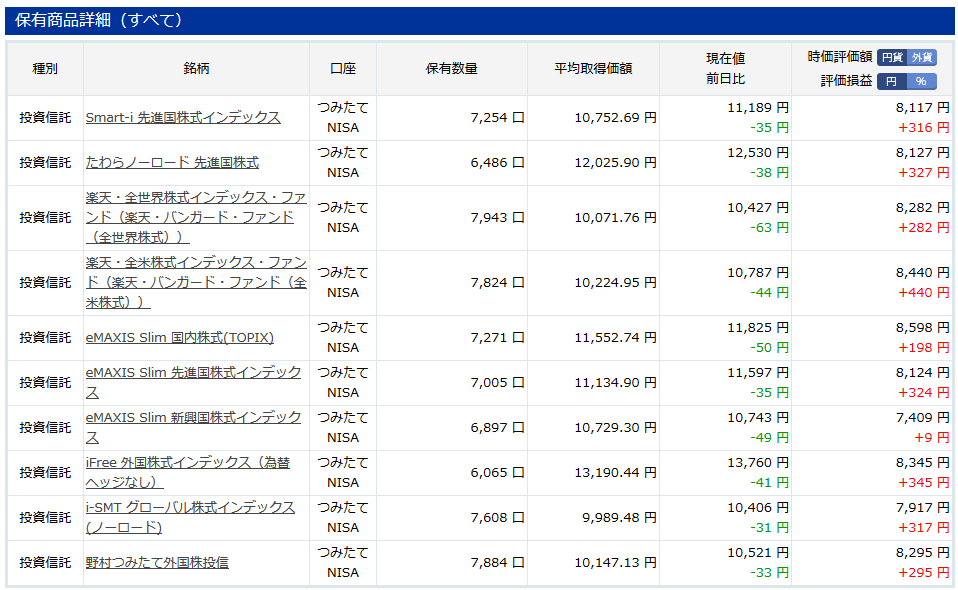Select profit value +295 円
This screenshot has width=958, height=590.
924,572
